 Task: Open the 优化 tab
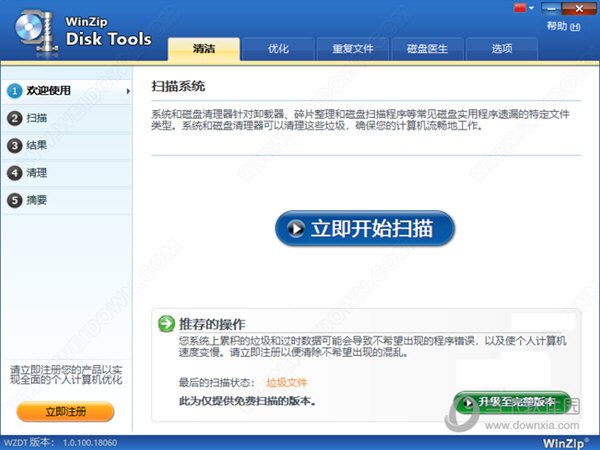tap(278, 49)
